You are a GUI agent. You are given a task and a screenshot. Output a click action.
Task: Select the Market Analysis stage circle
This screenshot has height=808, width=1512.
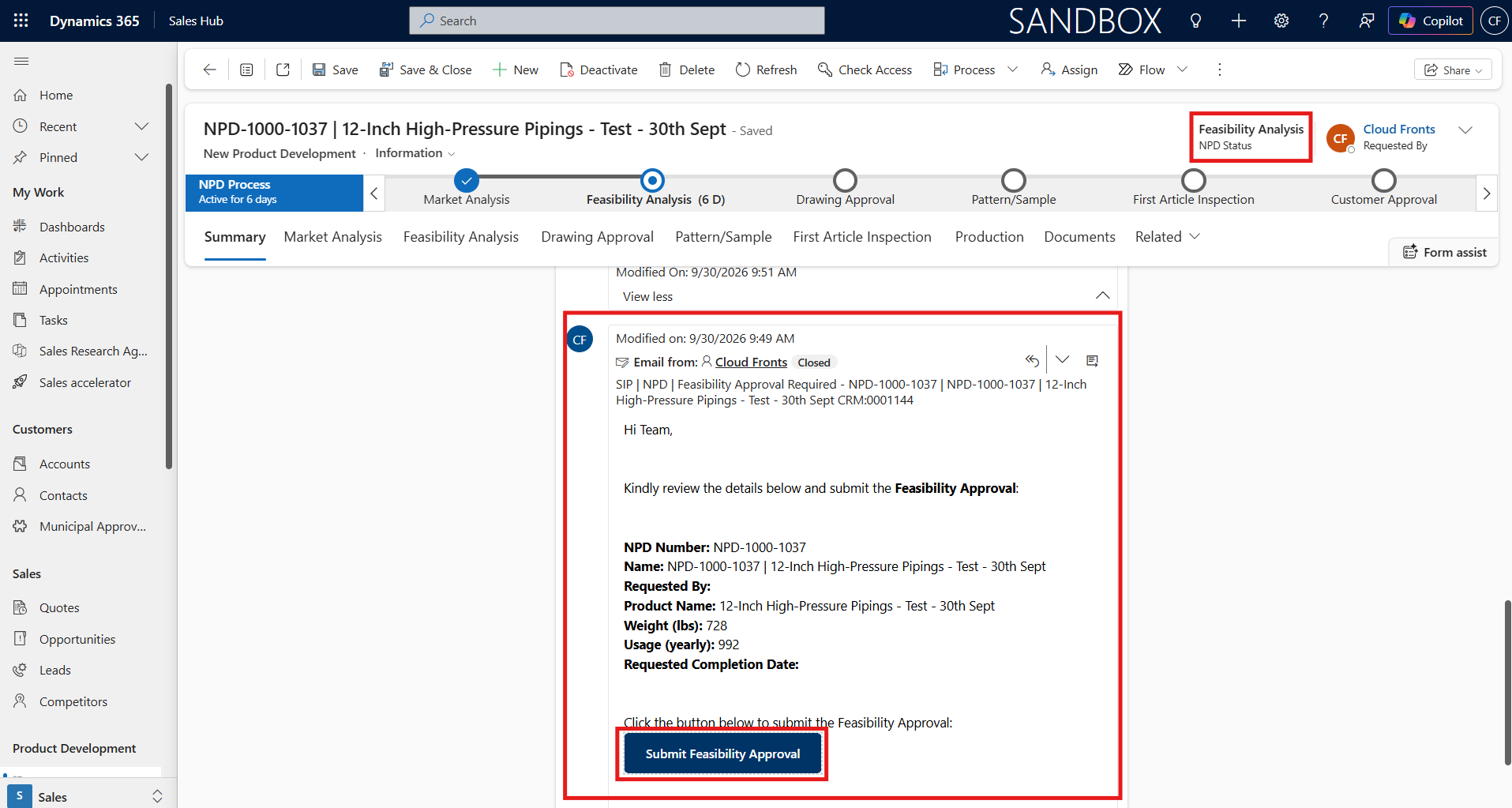tap(467, 180)
